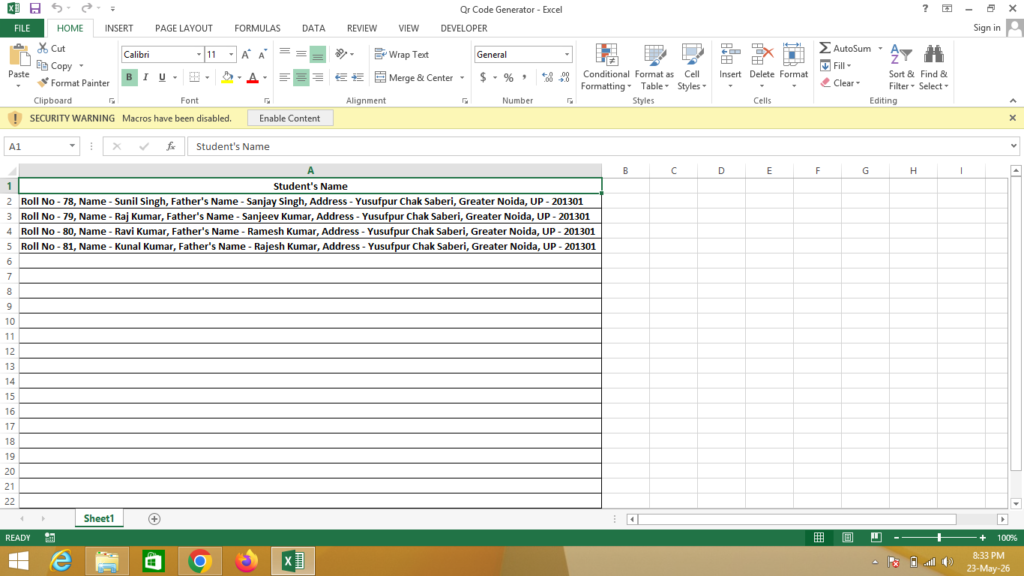Viewport: 1024px width, 576px height.
Task: Switch to Page Layout view in status bar
Action: 848,537
